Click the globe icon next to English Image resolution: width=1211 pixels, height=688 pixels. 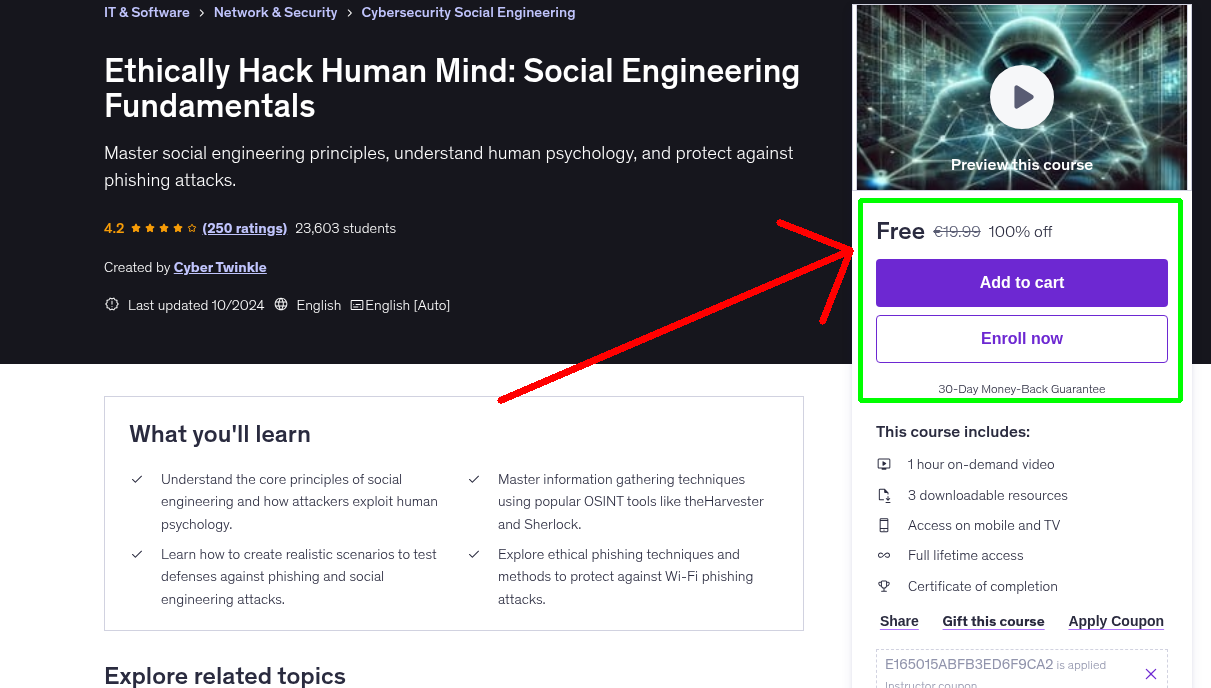click(280, 304)
